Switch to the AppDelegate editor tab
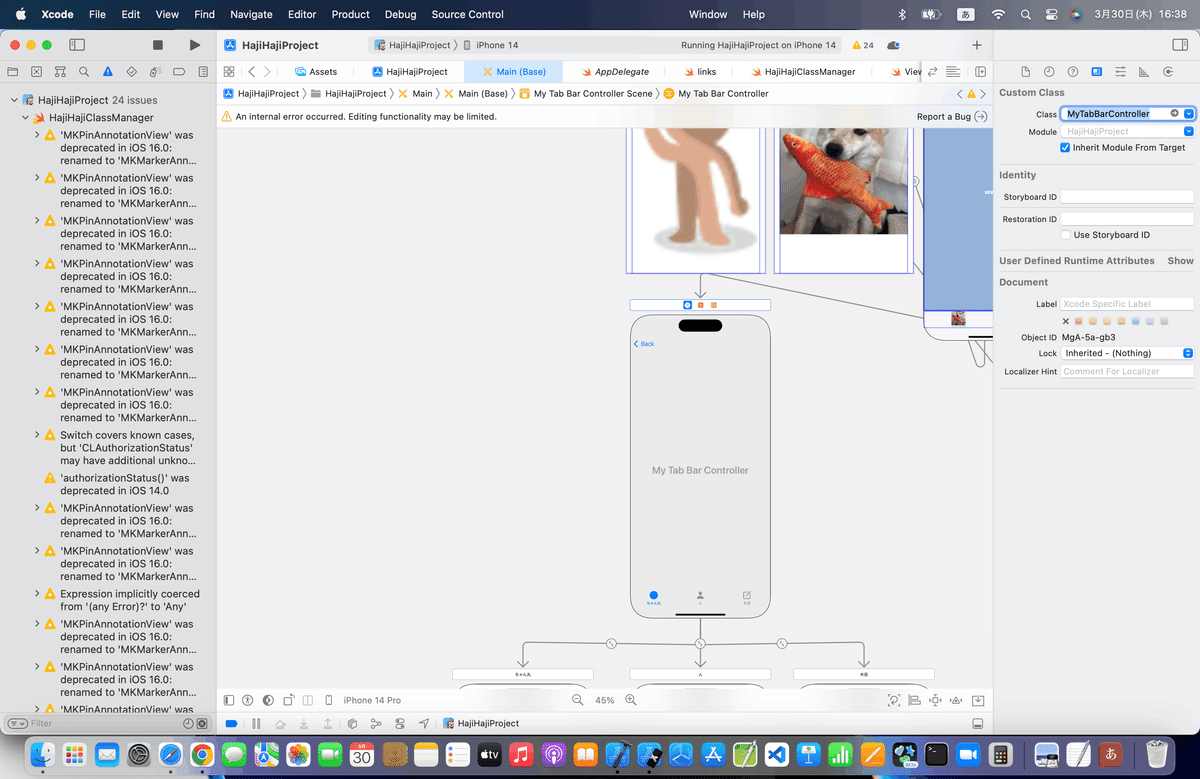The height and width of the screenshot is (779, 1200). (614, 72)
